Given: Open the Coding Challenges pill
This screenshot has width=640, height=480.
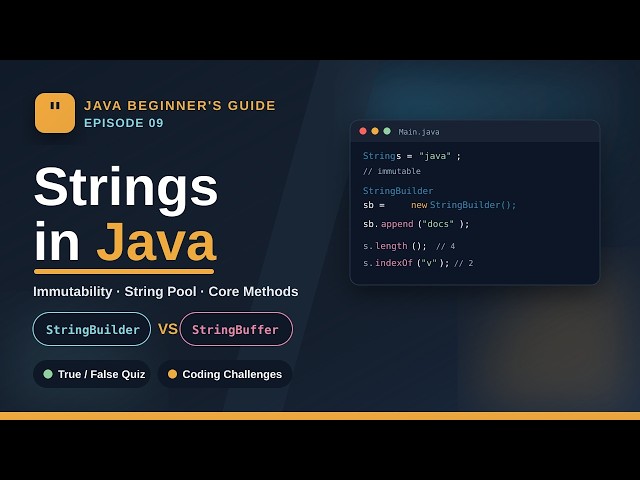Looking at the screenshot, I should [225, 374].
